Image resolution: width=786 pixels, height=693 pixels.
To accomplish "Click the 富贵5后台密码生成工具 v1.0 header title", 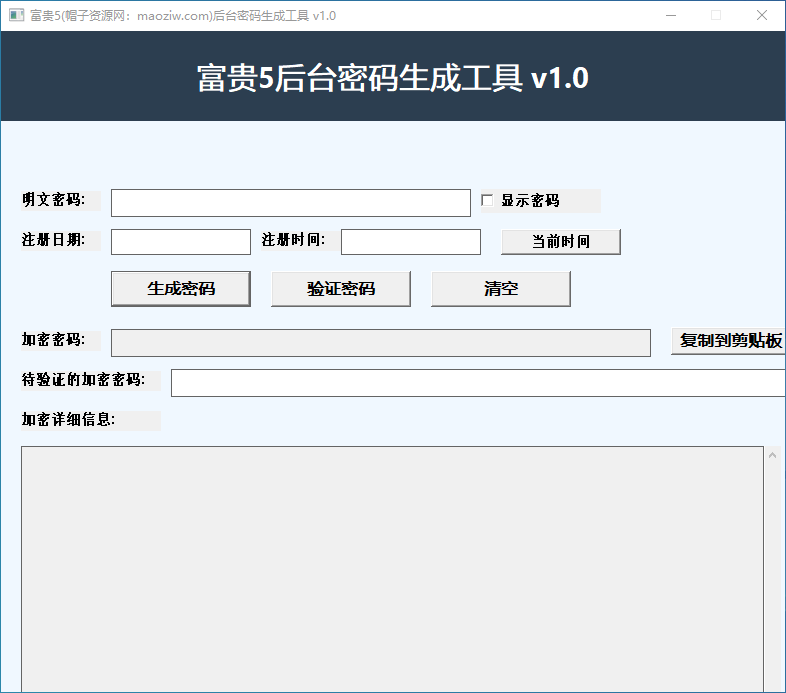I will 392,78.
